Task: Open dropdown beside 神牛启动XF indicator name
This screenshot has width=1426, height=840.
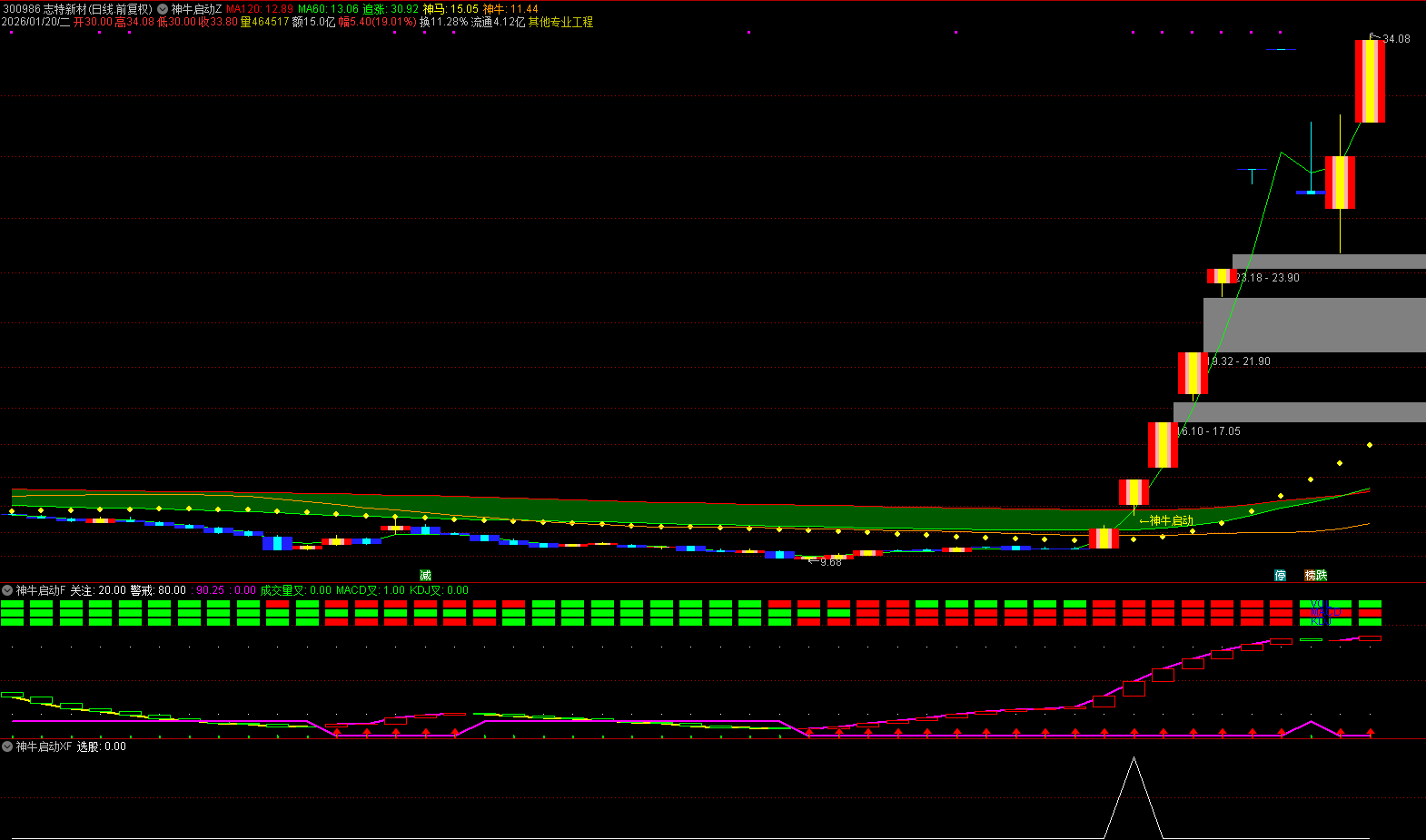Action: [x=7, y=746]
